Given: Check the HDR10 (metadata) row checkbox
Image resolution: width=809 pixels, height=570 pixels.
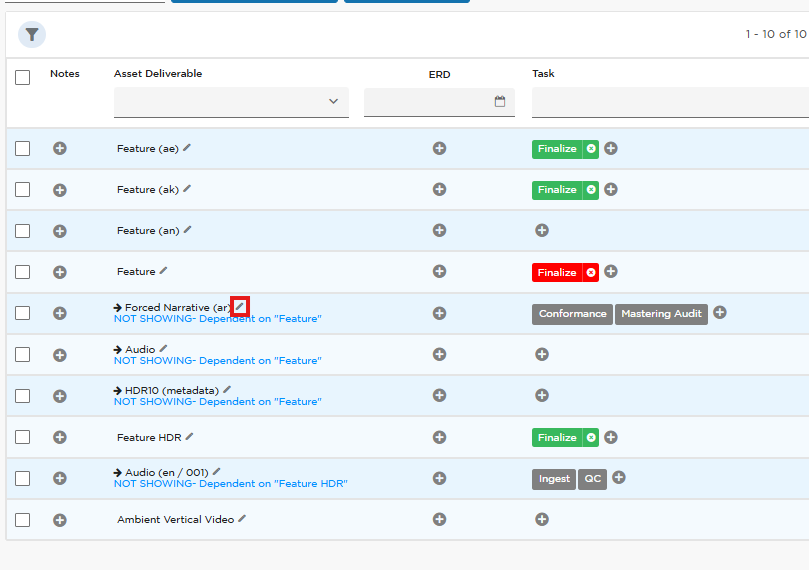Looking at the screenshot, I should click(x=22, y=396).
